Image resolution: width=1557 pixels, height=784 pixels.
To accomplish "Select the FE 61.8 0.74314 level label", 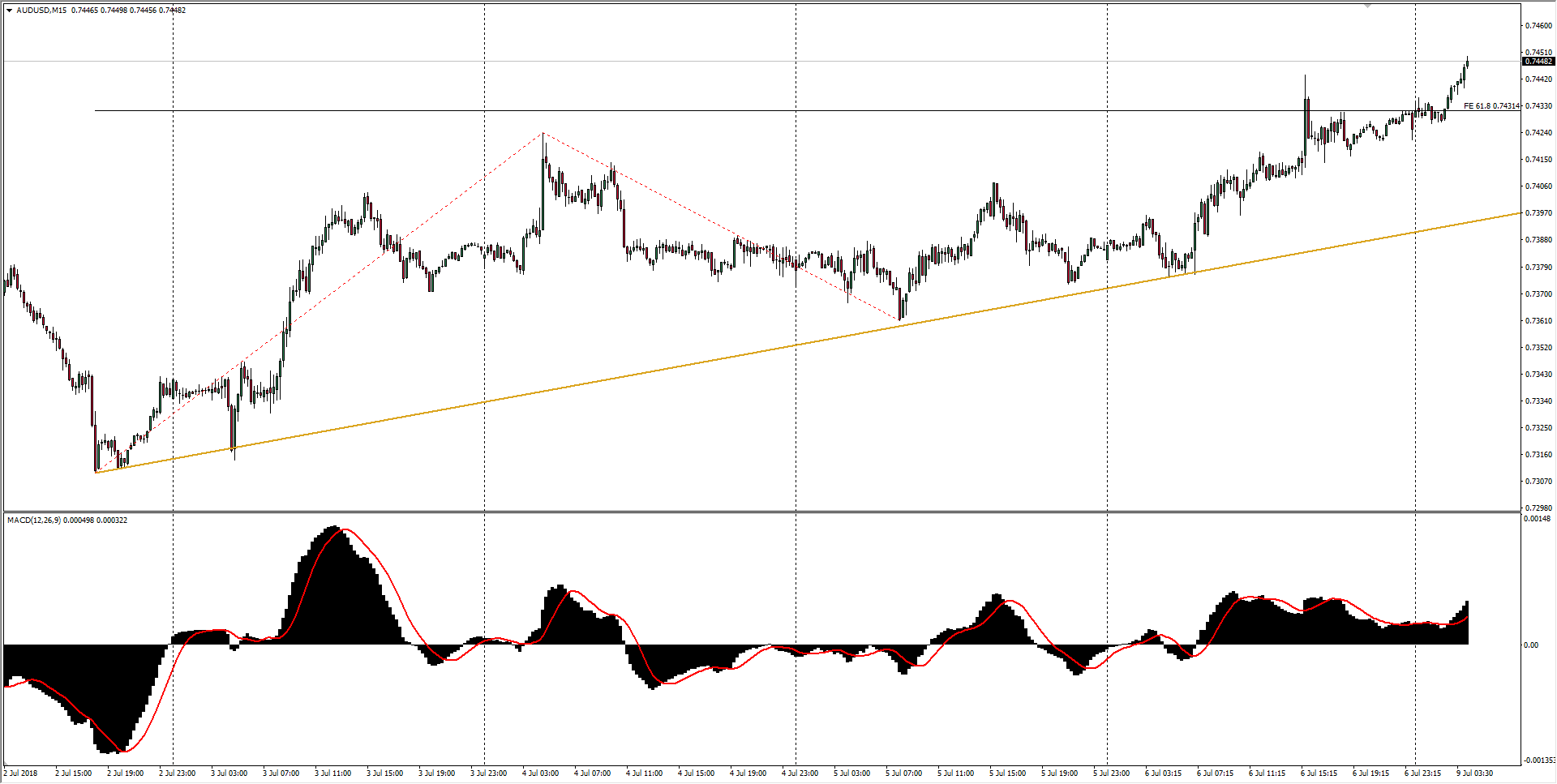I will 1491,106.
